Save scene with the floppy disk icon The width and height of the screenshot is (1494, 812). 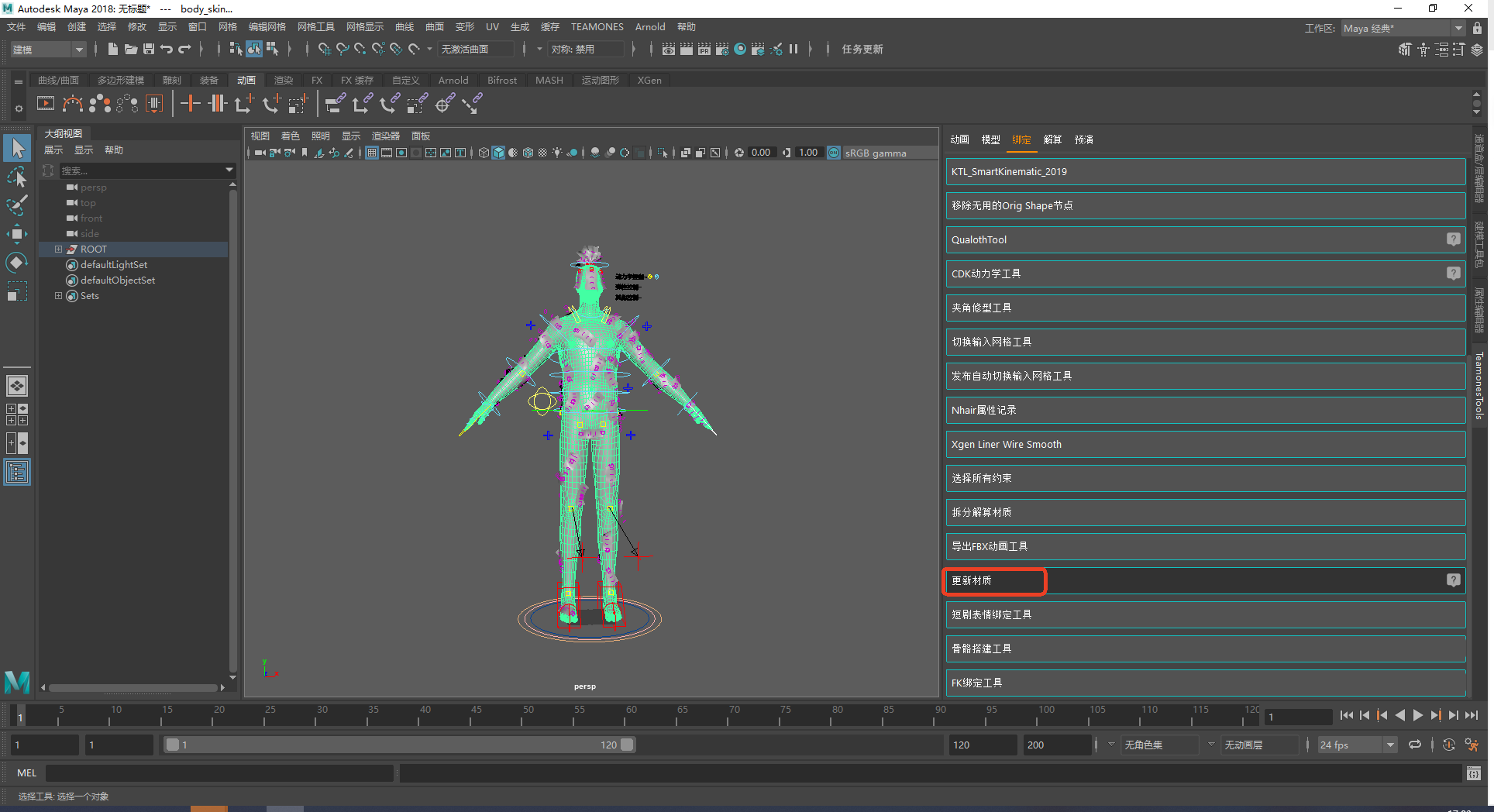[149, 50]
